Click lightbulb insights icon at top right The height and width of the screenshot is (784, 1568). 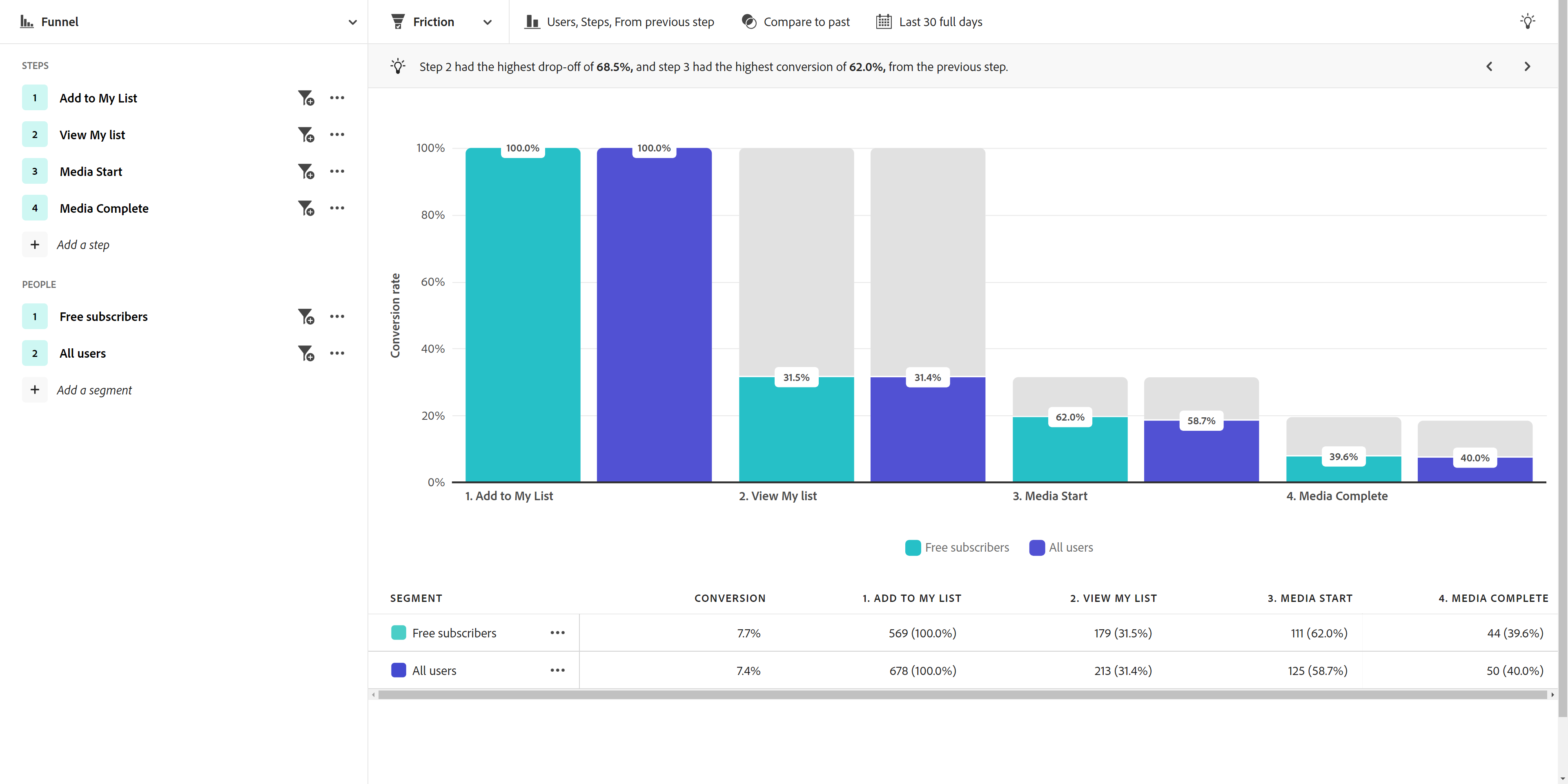[x=1527, y=22]
